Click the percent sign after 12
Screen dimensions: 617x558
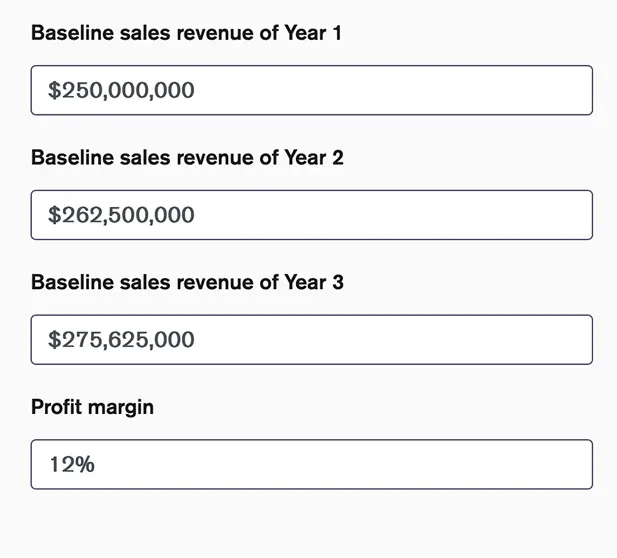(x=85, y=464)
